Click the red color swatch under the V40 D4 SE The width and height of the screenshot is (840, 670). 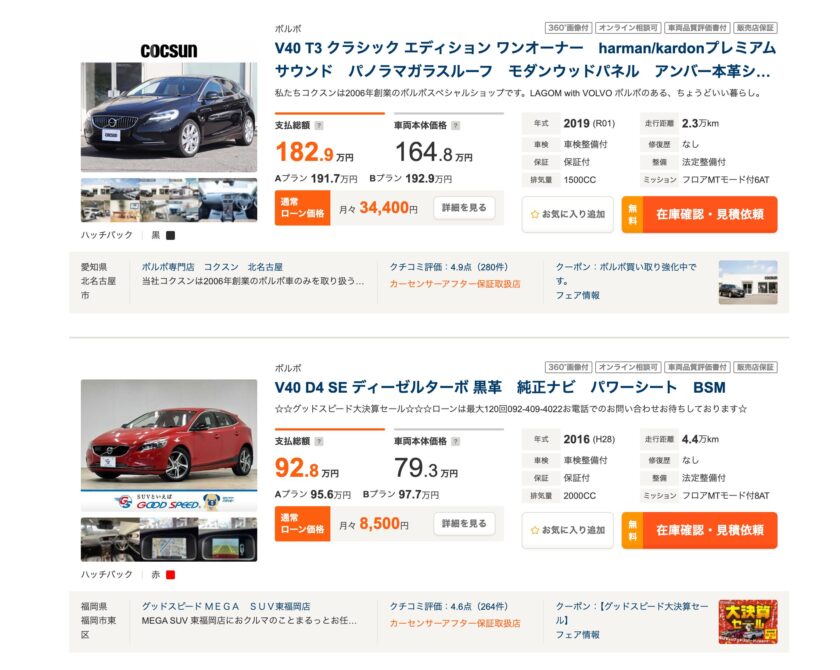tap(170, 575)
